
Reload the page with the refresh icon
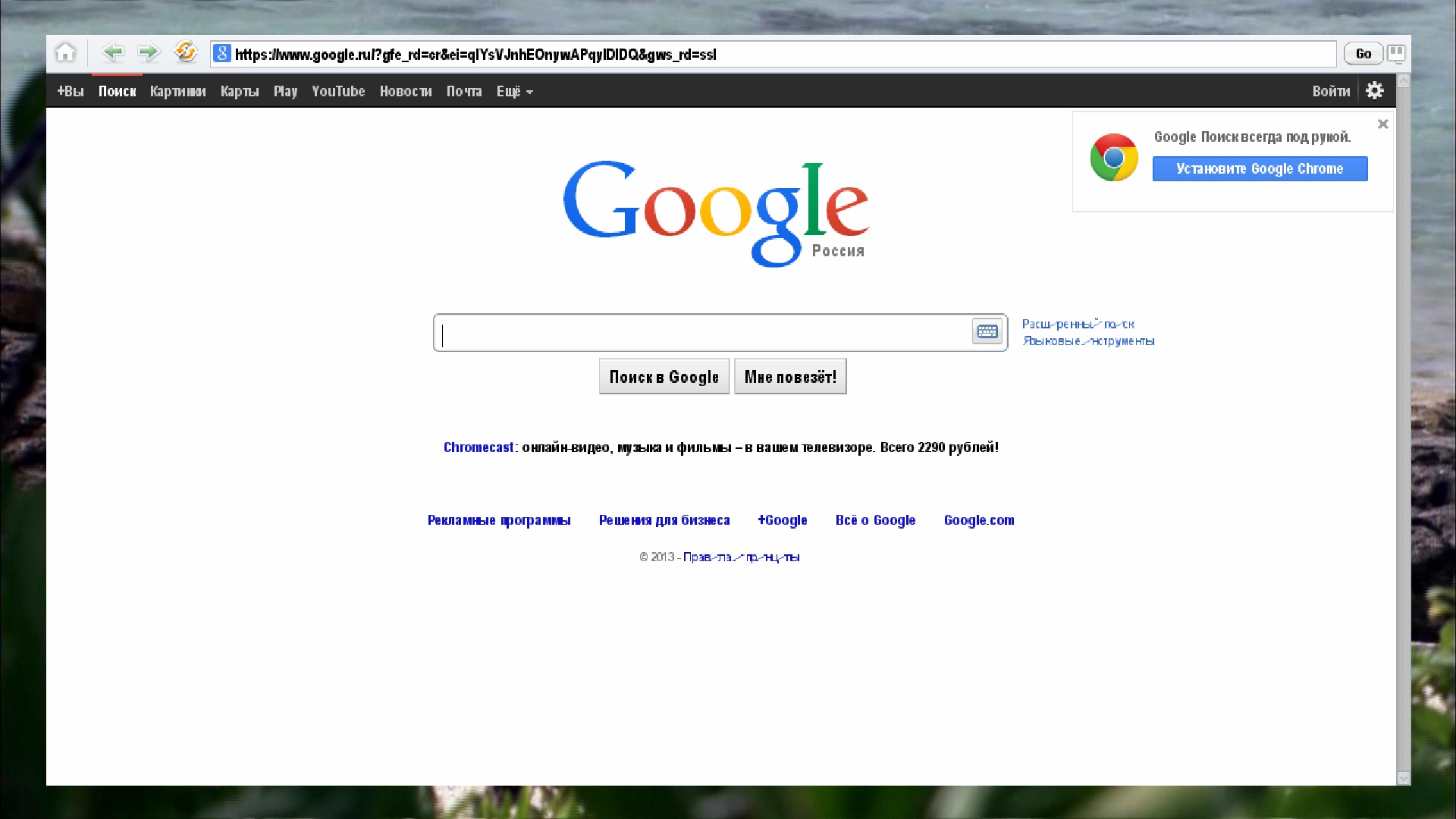(186, 52)
